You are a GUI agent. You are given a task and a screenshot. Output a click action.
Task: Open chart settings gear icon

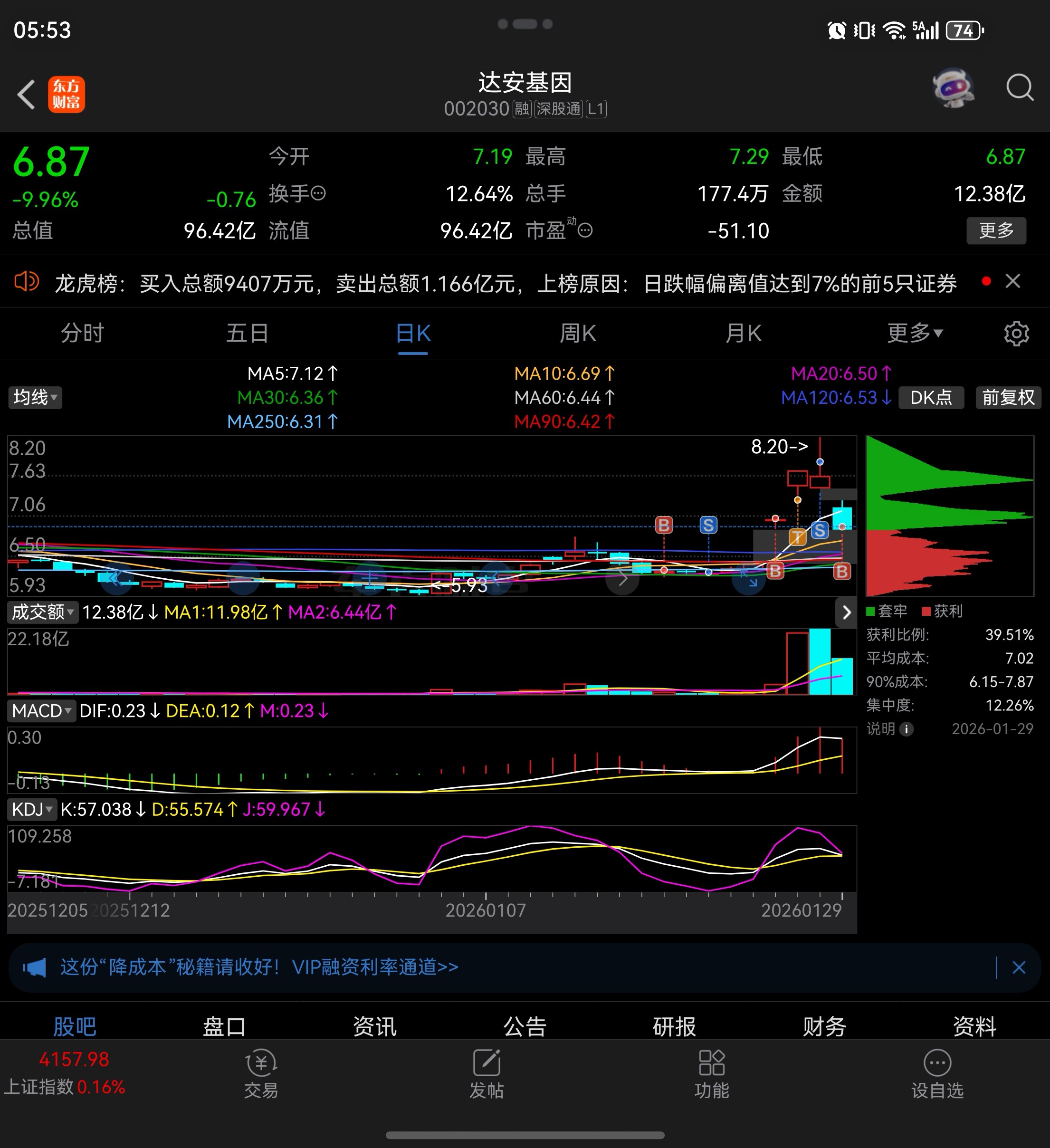[x=1016, y=334]
